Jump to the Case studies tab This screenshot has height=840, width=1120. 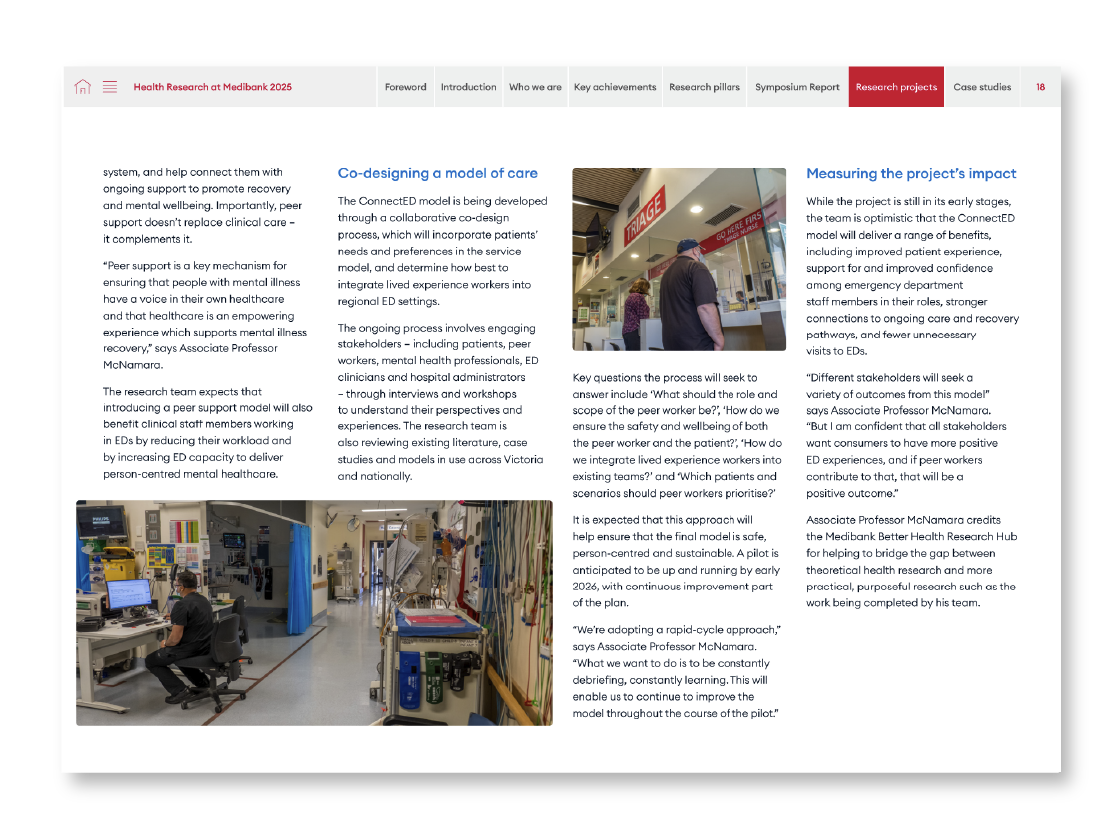(982, 87)
